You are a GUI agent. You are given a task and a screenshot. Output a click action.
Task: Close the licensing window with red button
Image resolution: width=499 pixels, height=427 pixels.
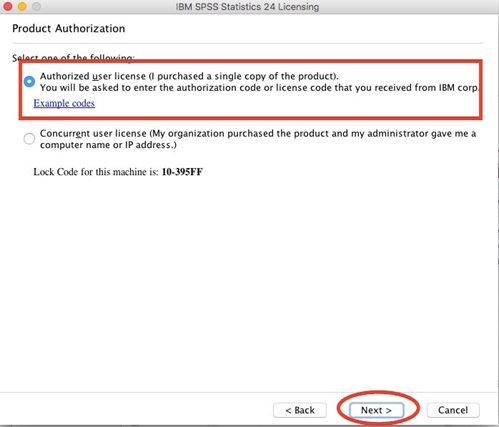[x=8, y=6]
